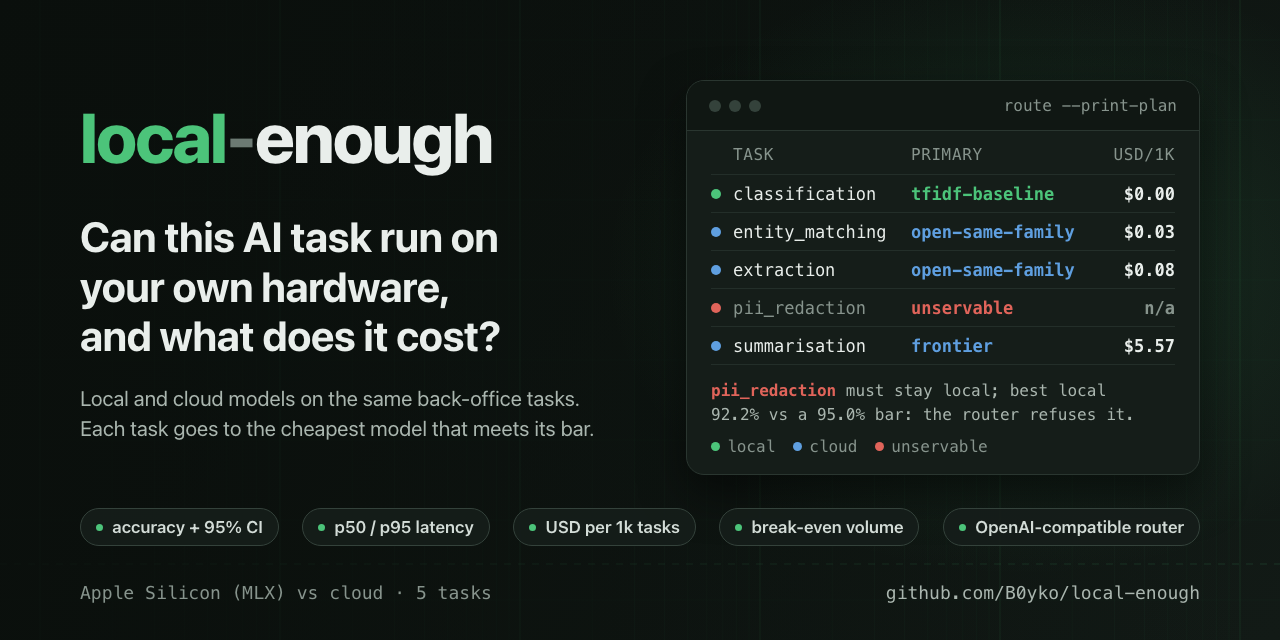
Task: Click the USD per 1k tasks pill
Action: click(x=604, y=527)
